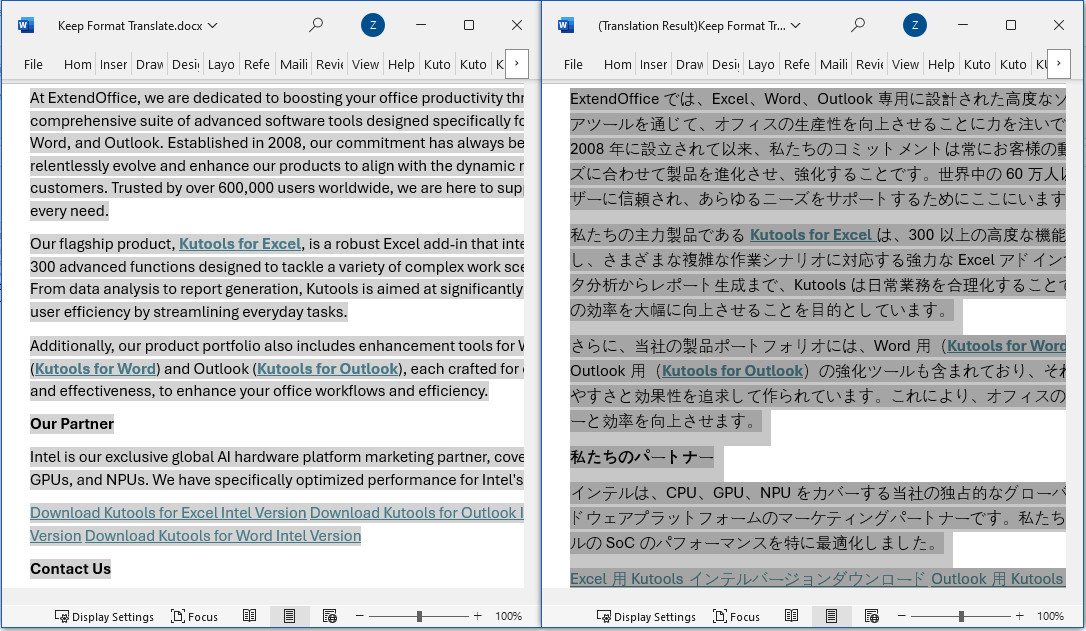The width and height of the screenshot is (1086, 631).
Task: Switch to Read Mode in right window
Action: pos(791,616)
